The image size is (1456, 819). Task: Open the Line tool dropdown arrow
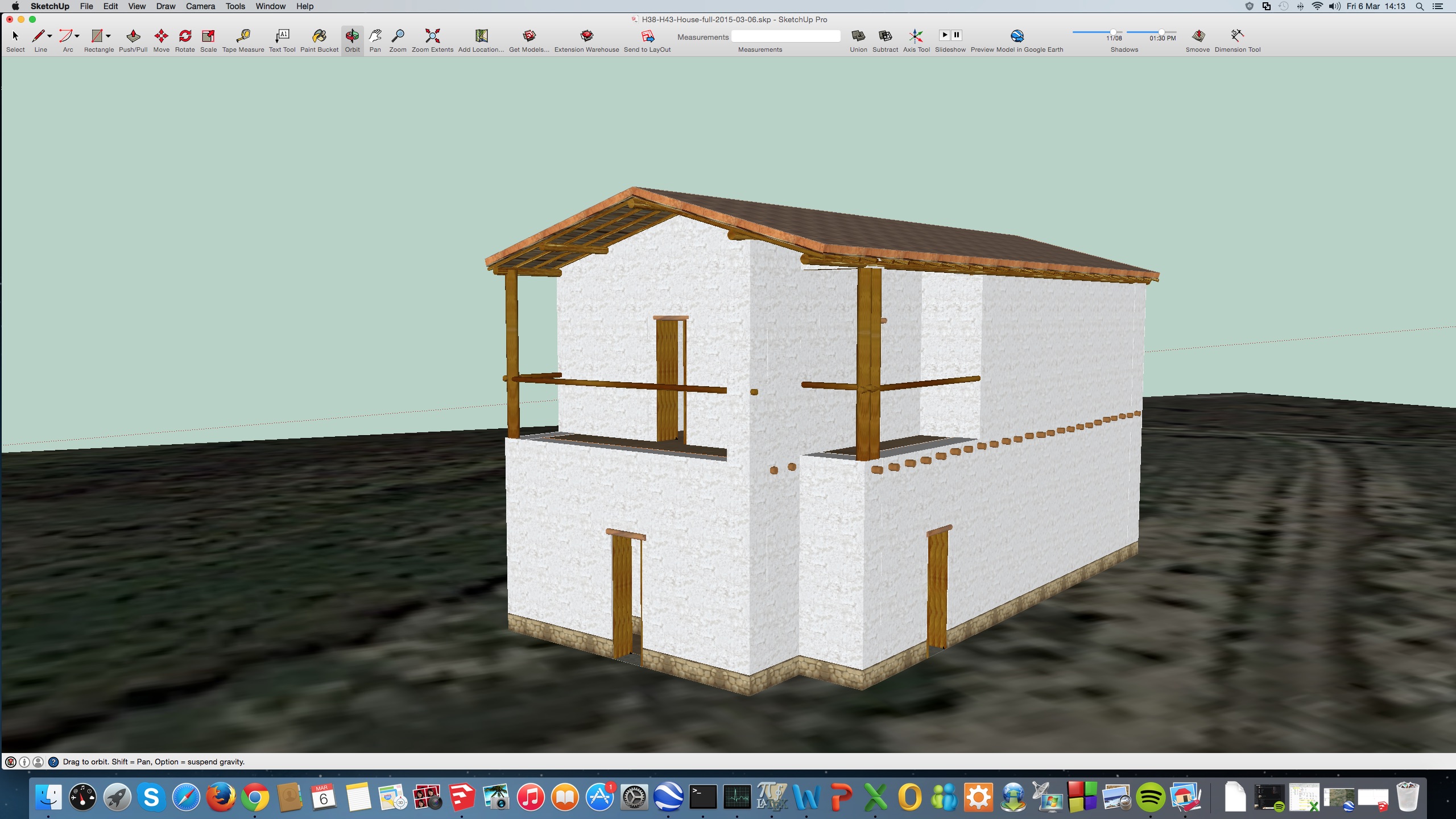[x=50, y=36]
